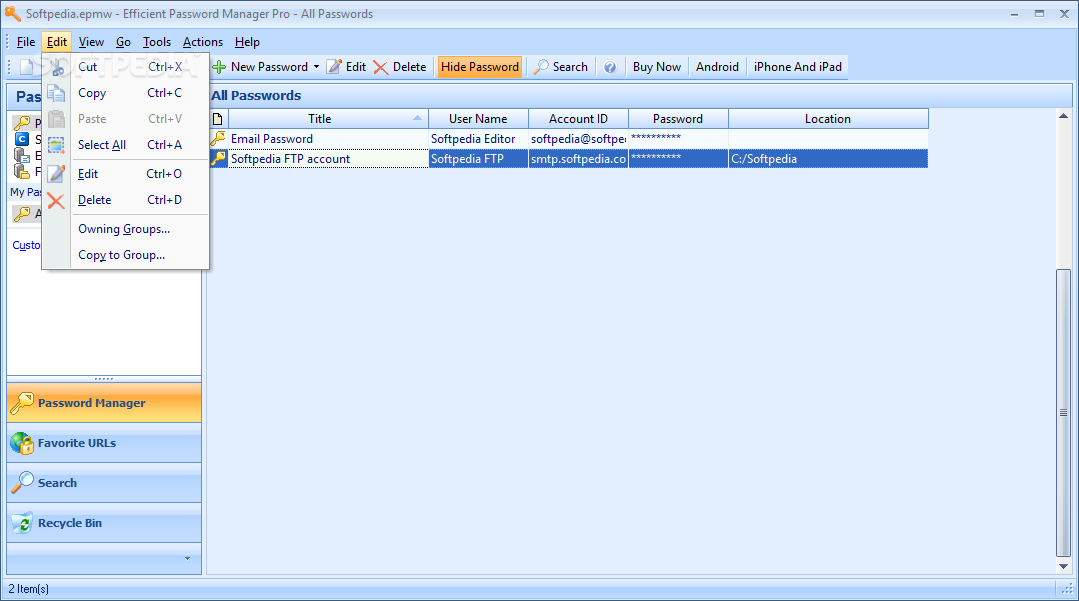
Task: Click the vertical scrollbar down arrow
Action: [1064, 567]
